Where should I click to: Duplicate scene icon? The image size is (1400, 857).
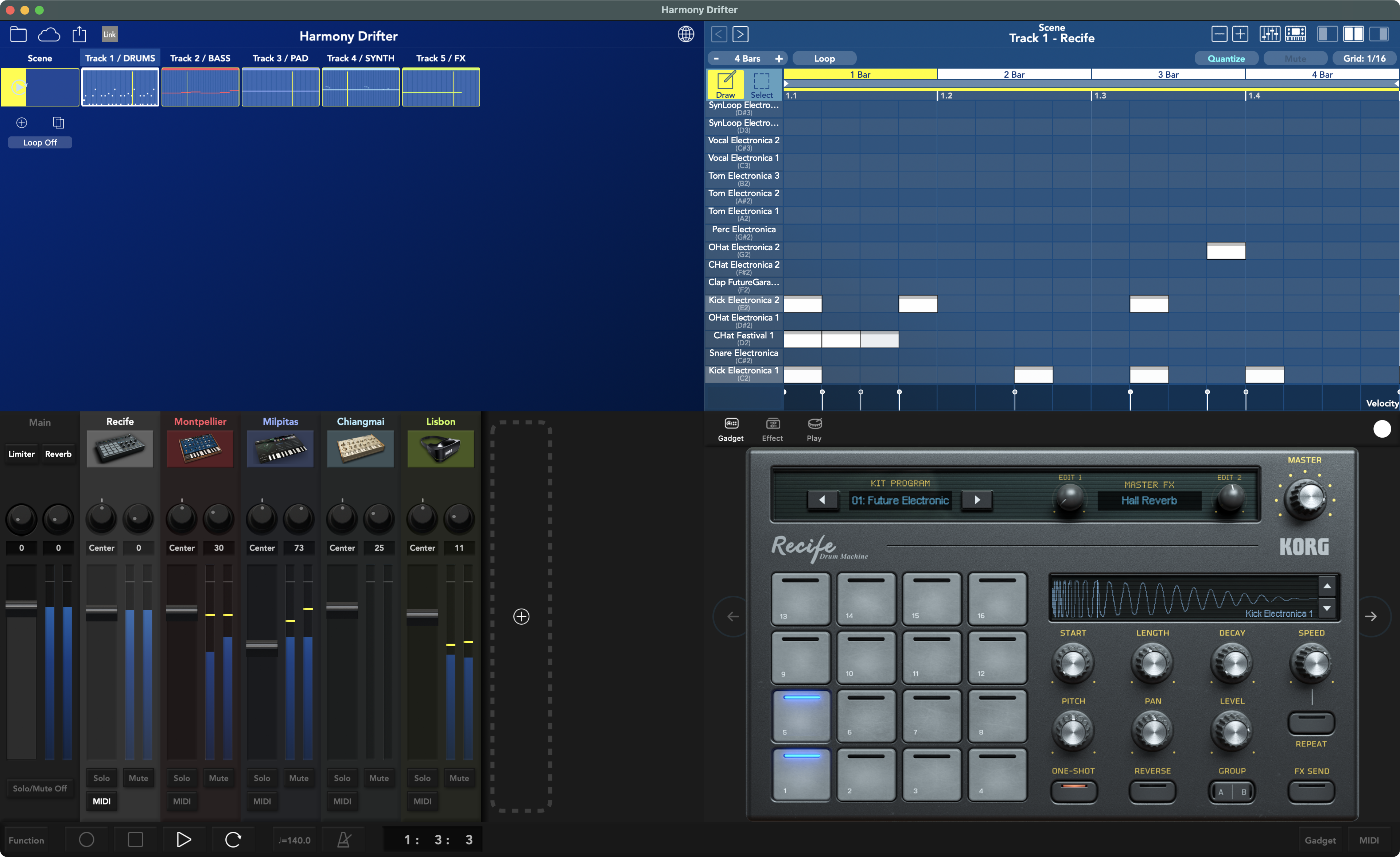tap(58, 123)
